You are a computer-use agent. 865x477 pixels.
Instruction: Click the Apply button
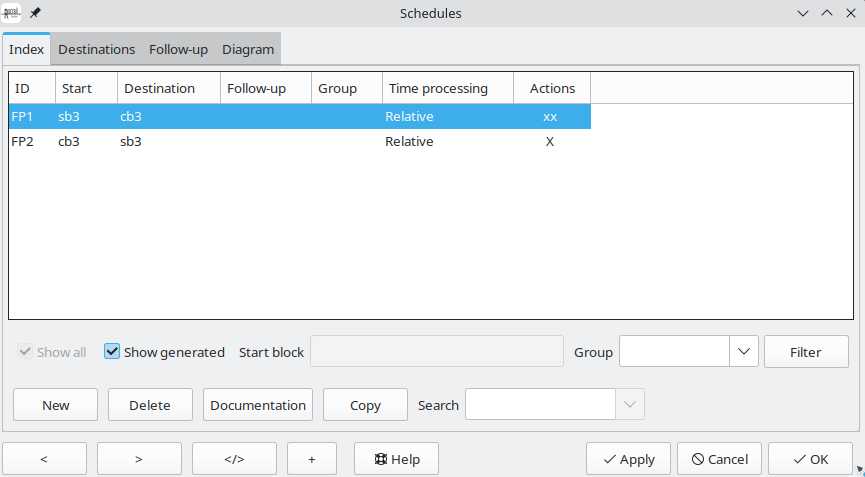pyautogui.click(x=628, y=459)
